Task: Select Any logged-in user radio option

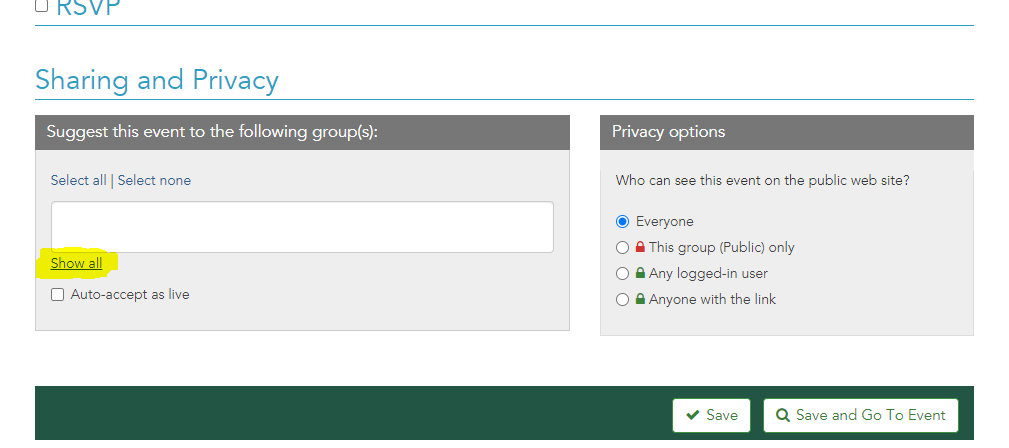Action: click(x=623, y=273)
